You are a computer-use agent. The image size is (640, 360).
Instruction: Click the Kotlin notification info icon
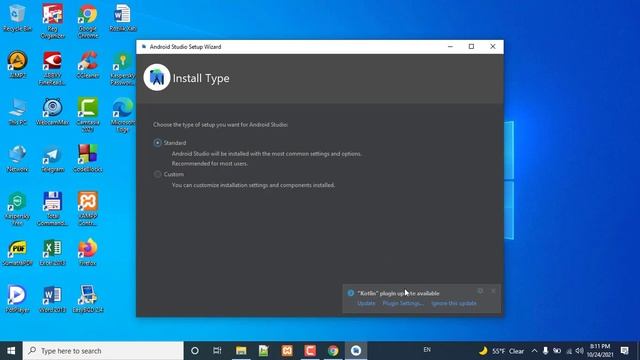click(351, 293)
